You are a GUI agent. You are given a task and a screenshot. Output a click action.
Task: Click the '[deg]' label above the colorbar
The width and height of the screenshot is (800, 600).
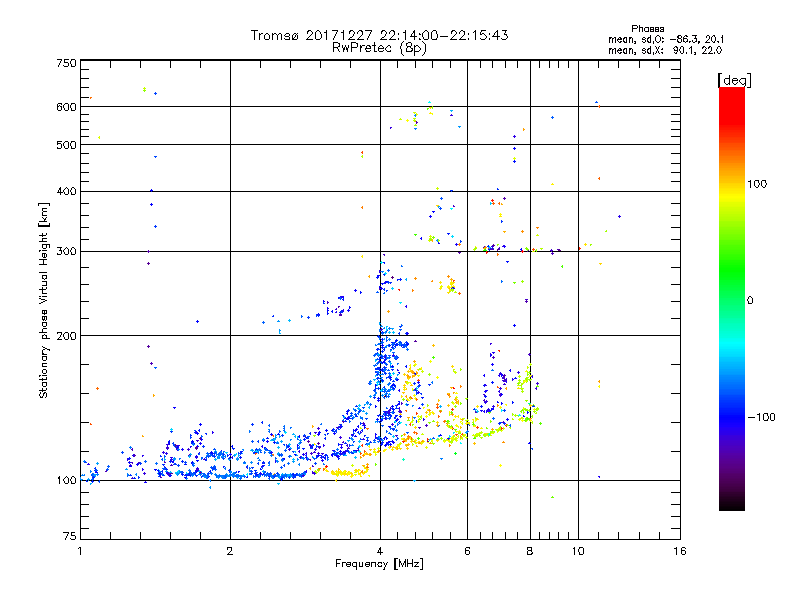[734, 80]
